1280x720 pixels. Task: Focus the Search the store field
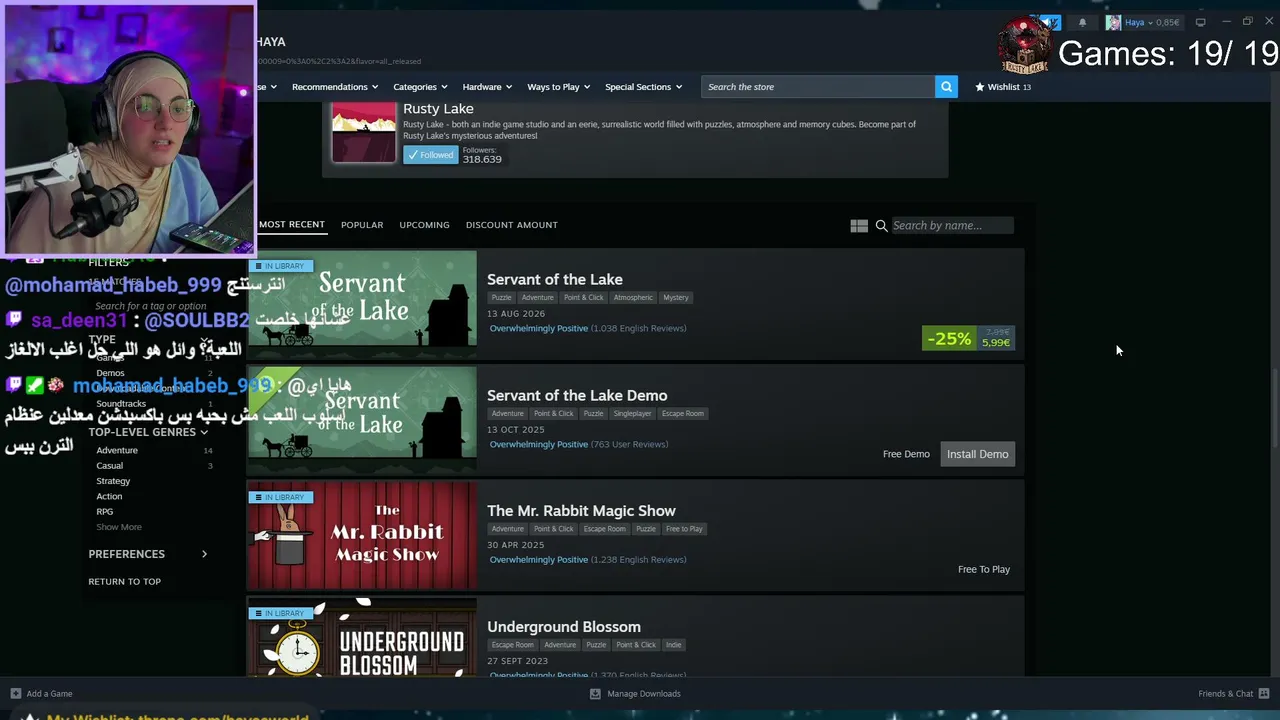818,87
